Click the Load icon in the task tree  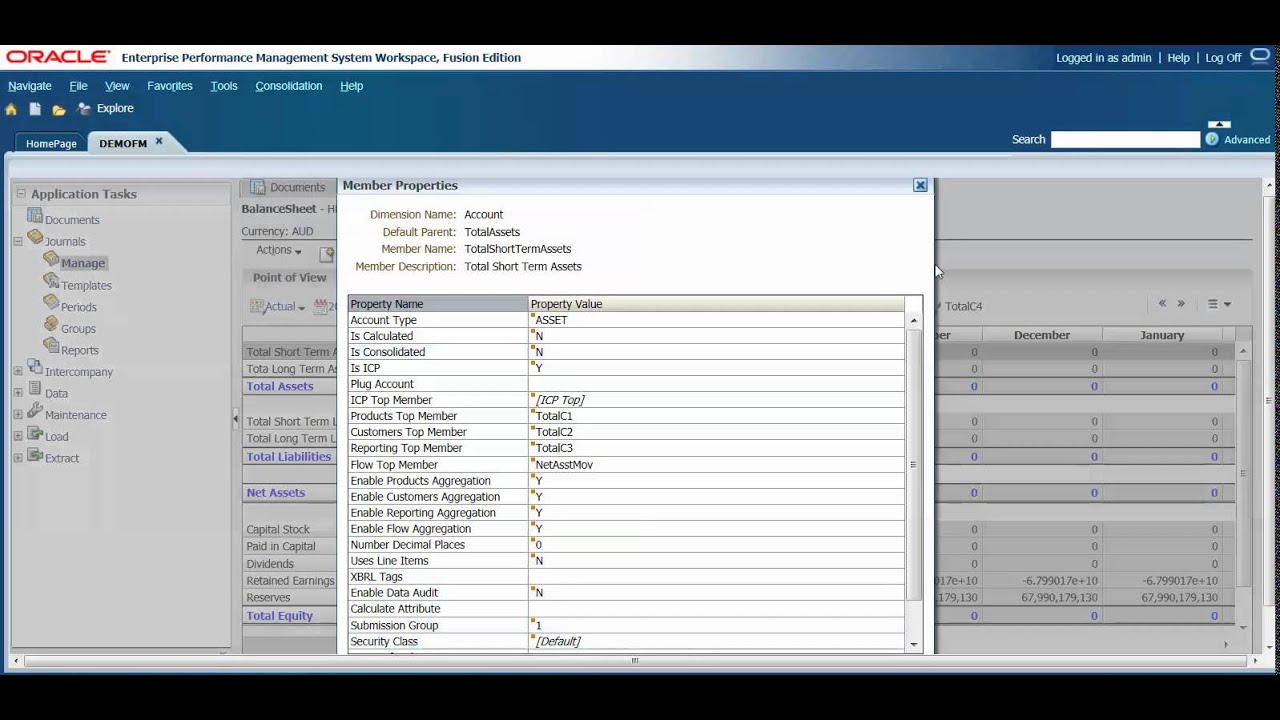pos(35,434)
